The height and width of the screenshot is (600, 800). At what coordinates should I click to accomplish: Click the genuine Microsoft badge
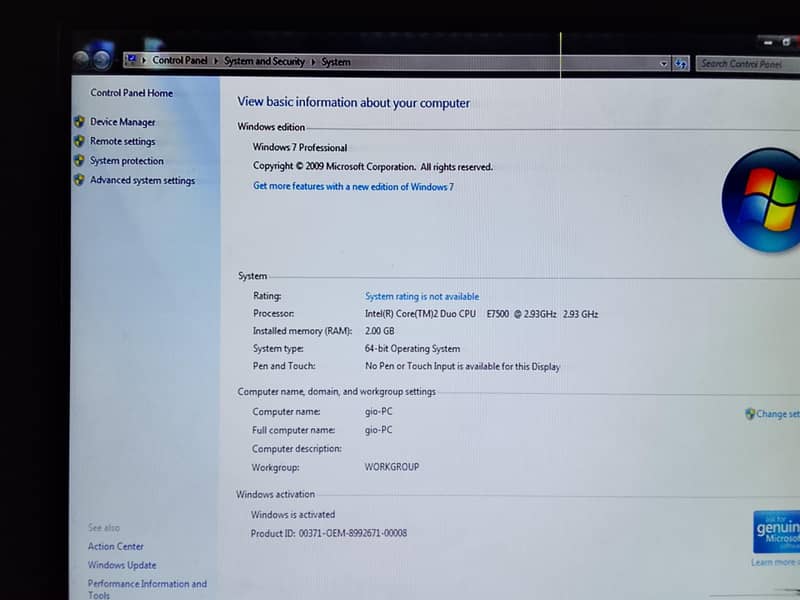click(x=777, y=531)
